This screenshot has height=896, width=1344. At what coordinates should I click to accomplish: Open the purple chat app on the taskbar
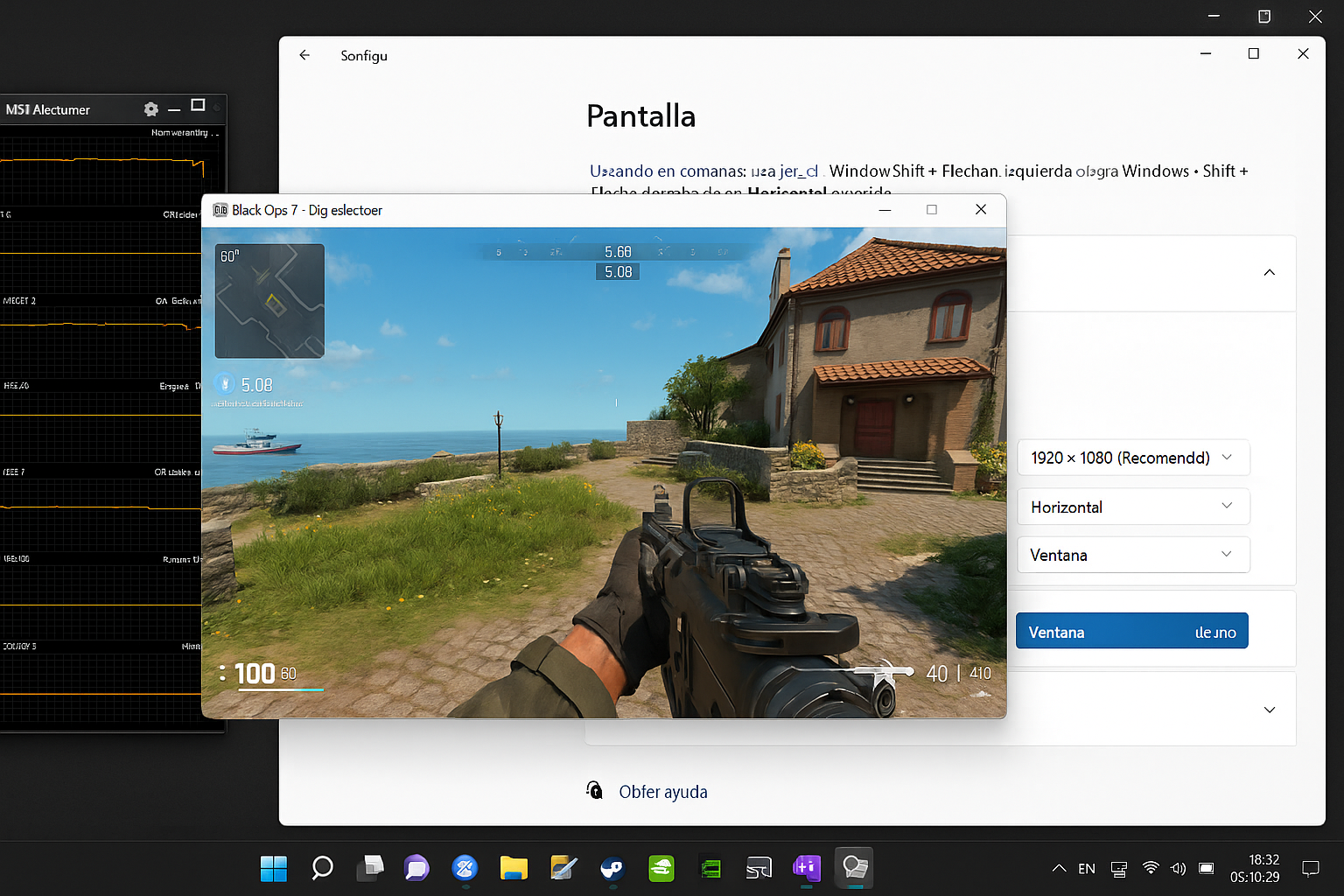point(416,868)
